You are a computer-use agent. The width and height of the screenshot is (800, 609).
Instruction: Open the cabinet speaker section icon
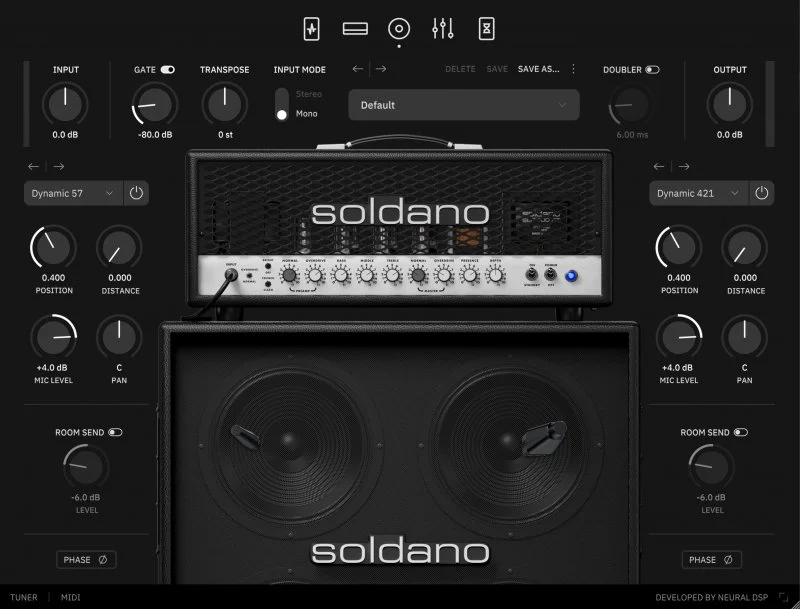[399, 29]
